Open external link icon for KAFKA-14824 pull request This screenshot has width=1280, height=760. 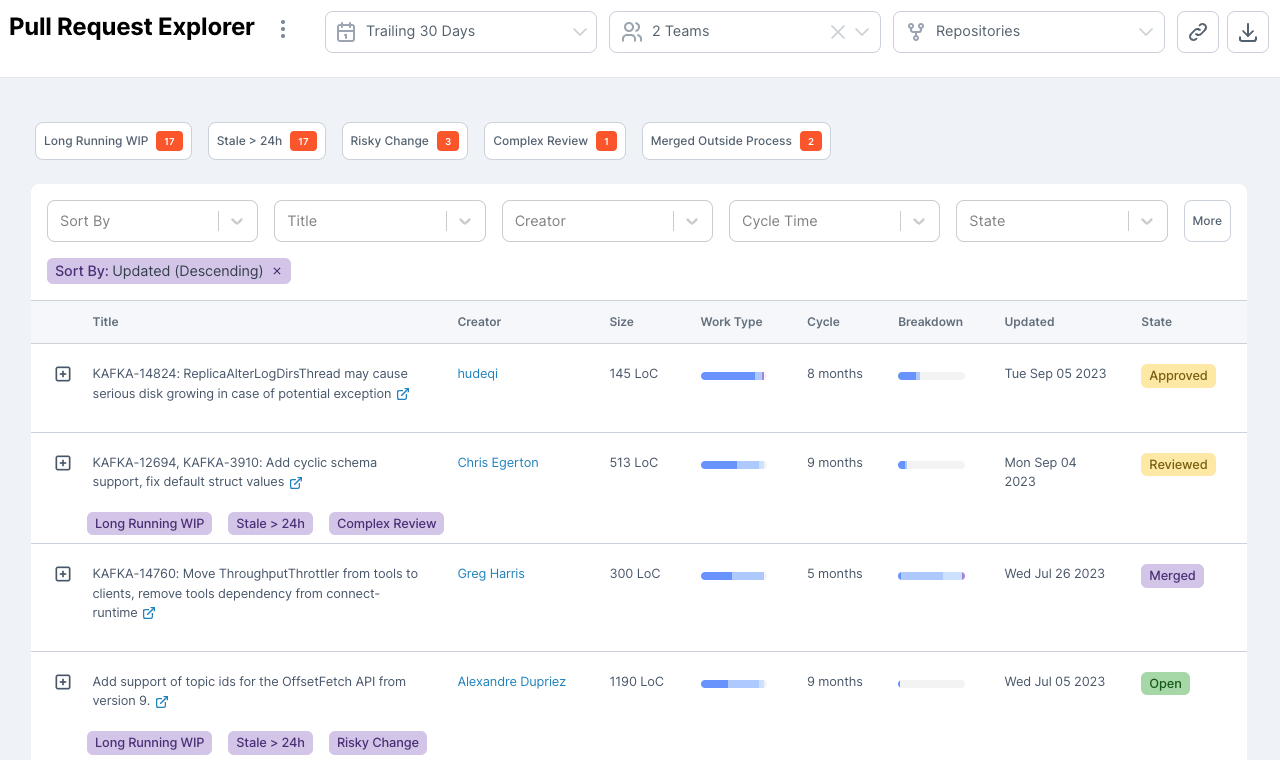403,394
